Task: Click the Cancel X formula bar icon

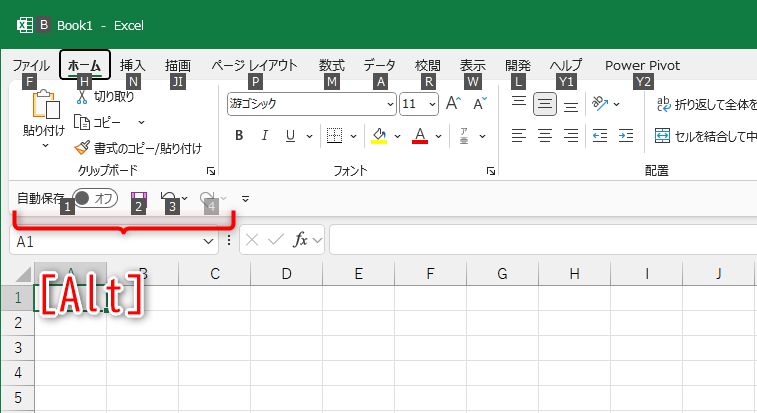Action: [252, 239]
